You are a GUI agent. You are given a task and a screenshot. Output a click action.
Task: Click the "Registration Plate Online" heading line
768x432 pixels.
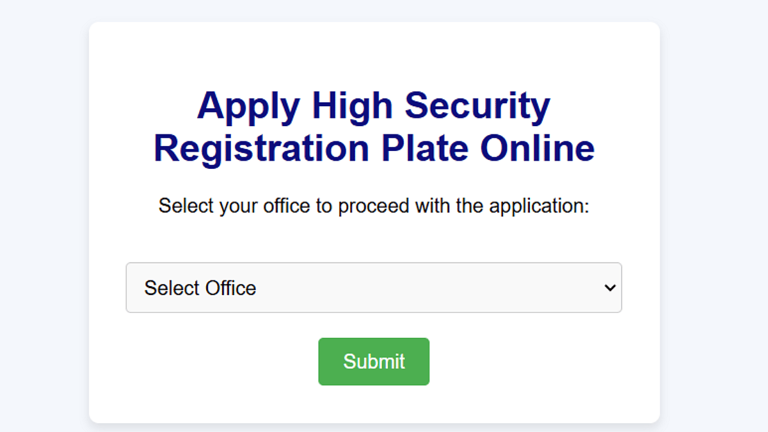373,148
